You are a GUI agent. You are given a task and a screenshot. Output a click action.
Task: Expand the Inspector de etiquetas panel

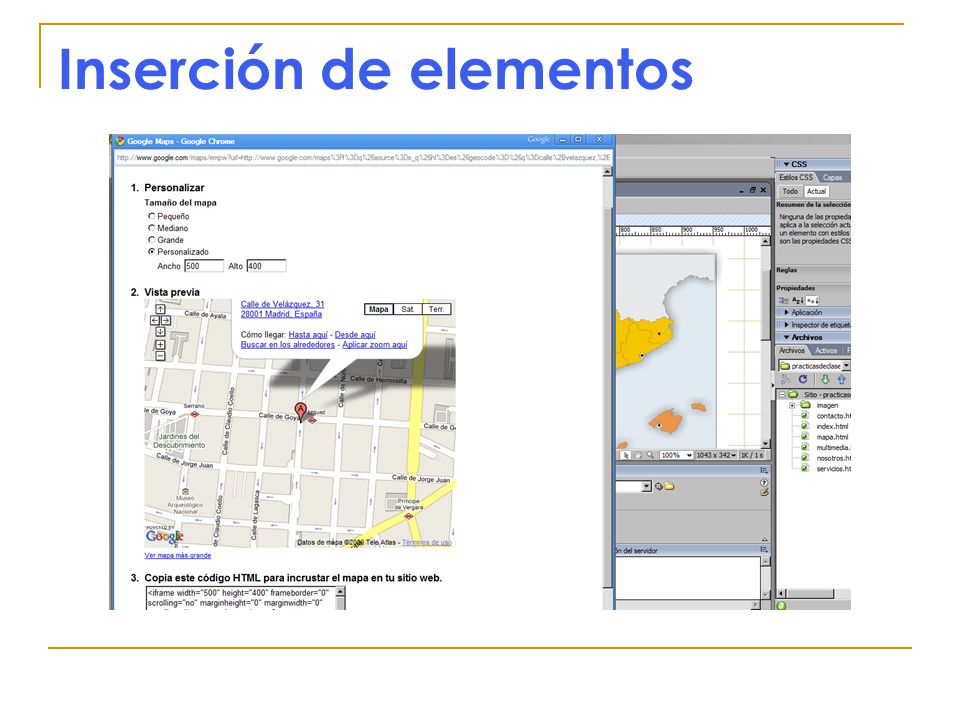click(787, 325)
